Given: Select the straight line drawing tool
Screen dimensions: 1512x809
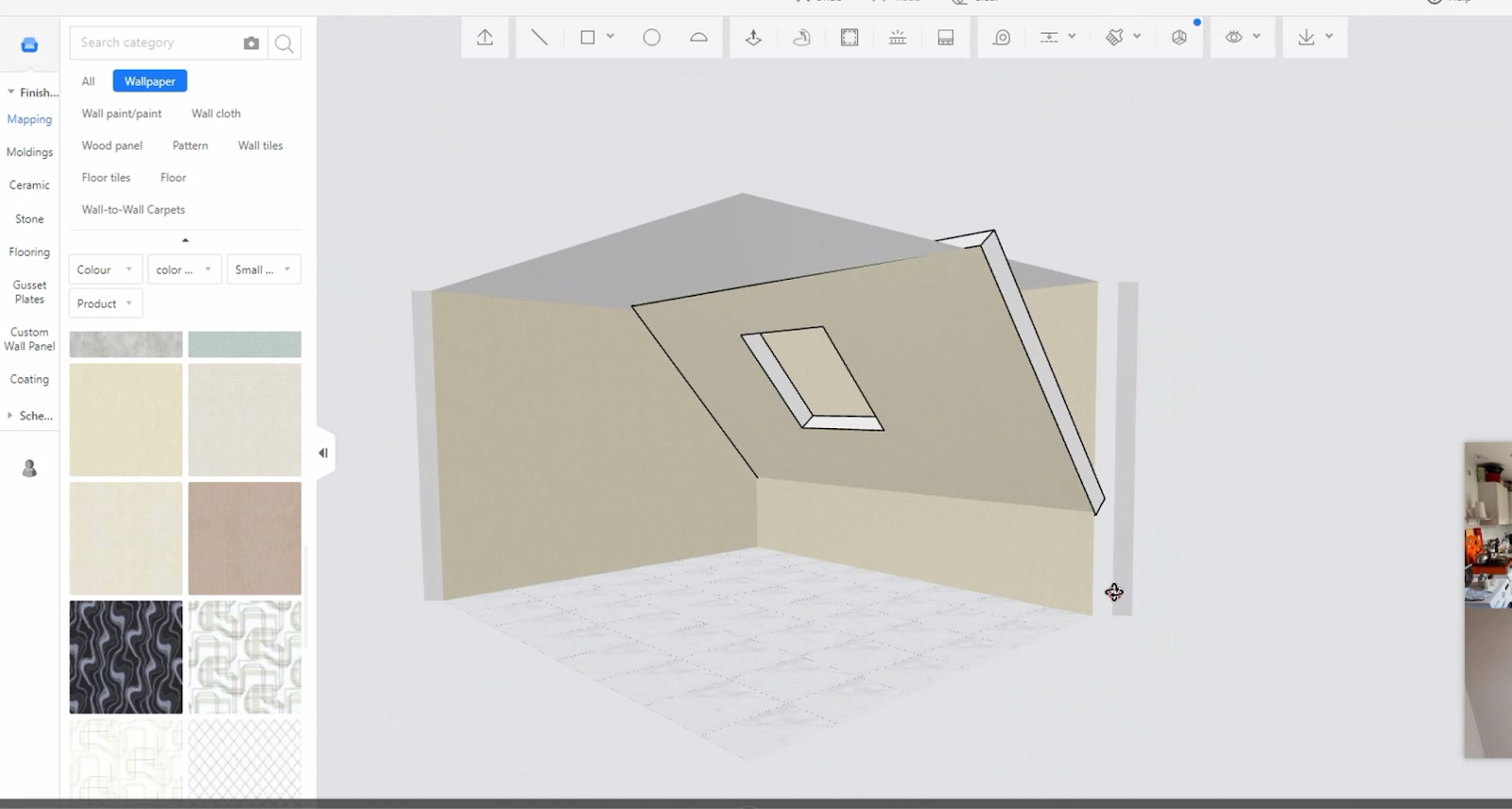Looking at the screenshot, I should (x=539, y=38).
